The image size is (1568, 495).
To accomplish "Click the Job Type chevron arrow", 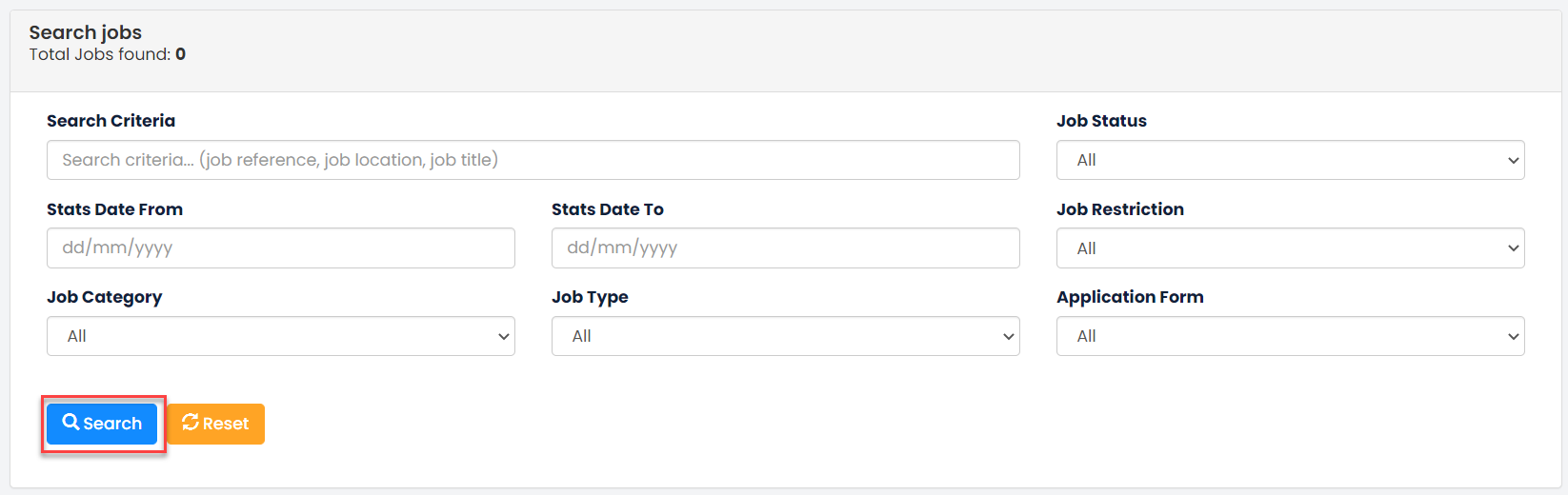I will pyautogui.click(x=1009, y=336).
